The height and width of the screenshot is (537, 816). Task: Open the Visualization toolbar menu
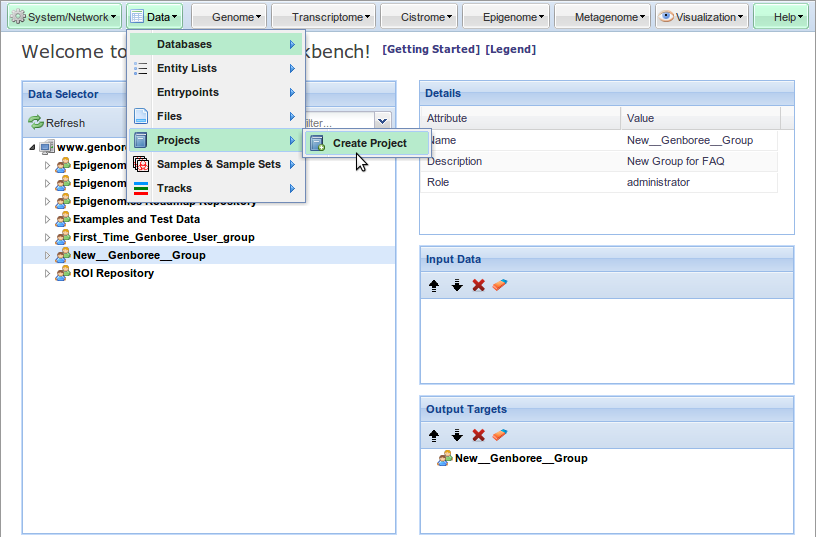702,17
